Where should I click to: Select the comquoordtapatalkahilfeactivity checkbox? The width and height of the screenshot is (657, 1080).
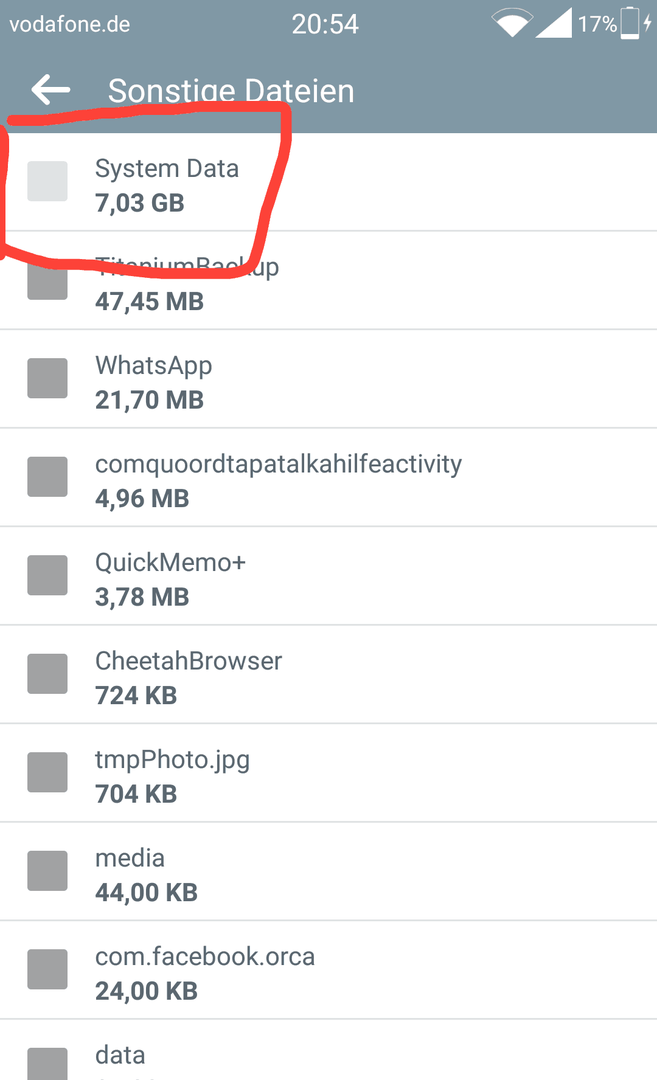pos(48,477)
